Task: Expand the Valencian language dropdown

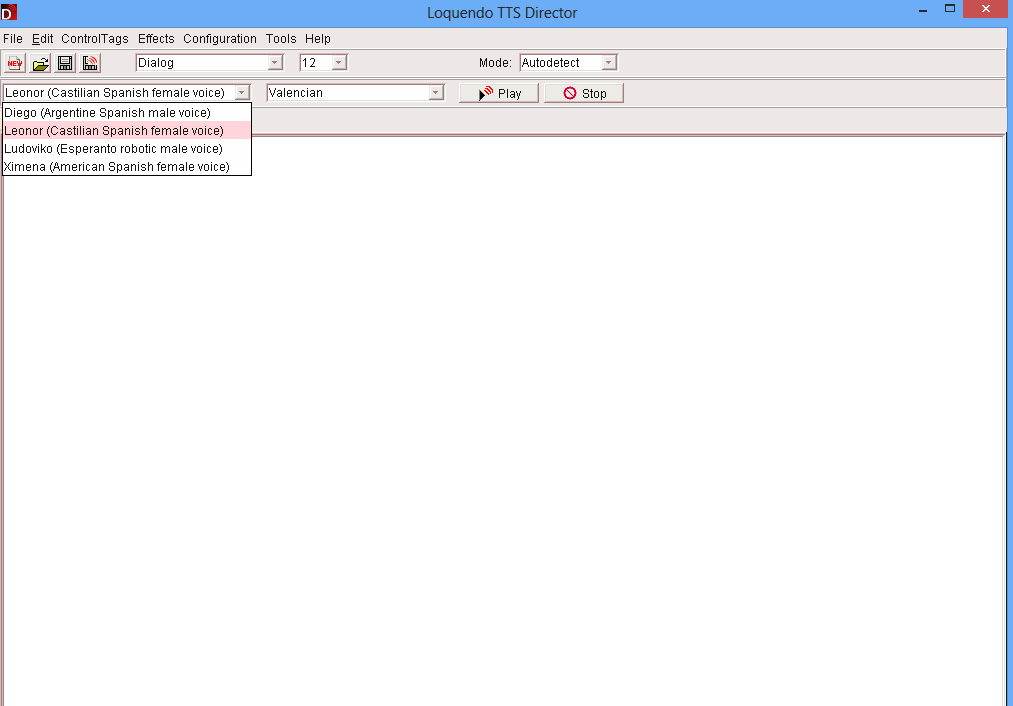Action: (436, 92)
